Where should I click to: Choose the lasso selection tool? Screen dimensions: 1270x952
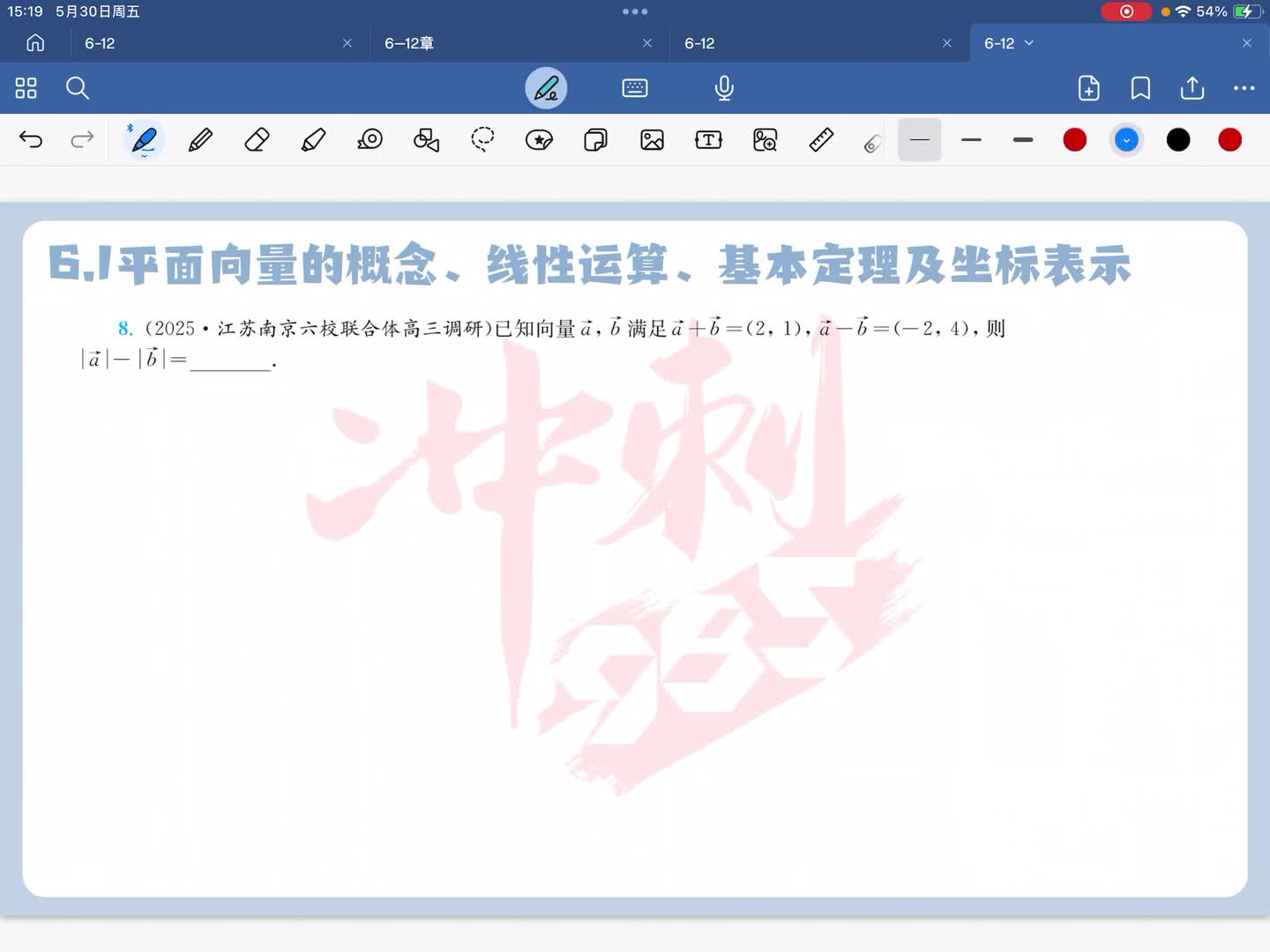click(x=482, y=140)
